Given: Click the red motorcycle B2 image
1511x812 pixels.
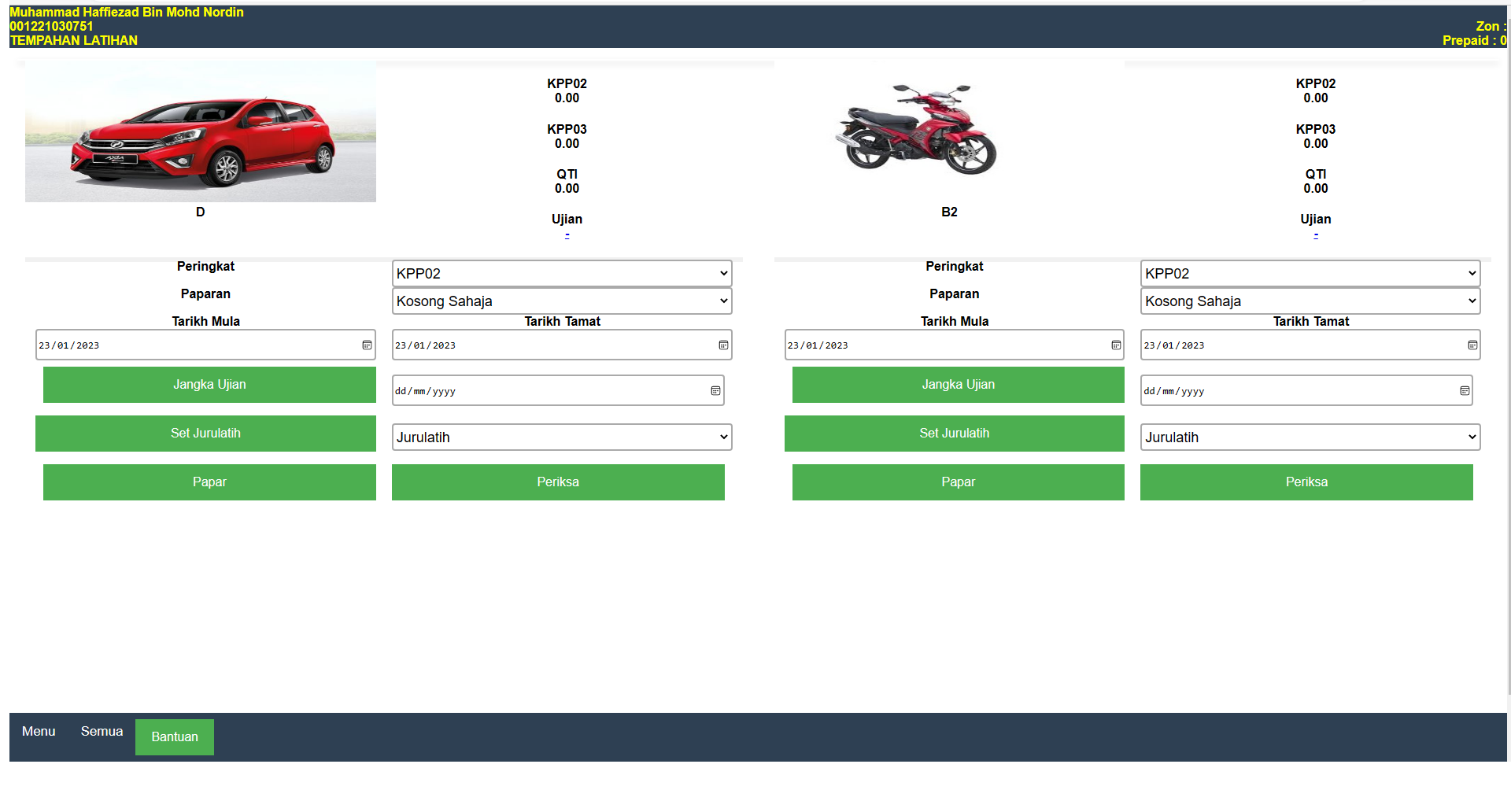Looking at the screenshot, I should tap(917, 130).
